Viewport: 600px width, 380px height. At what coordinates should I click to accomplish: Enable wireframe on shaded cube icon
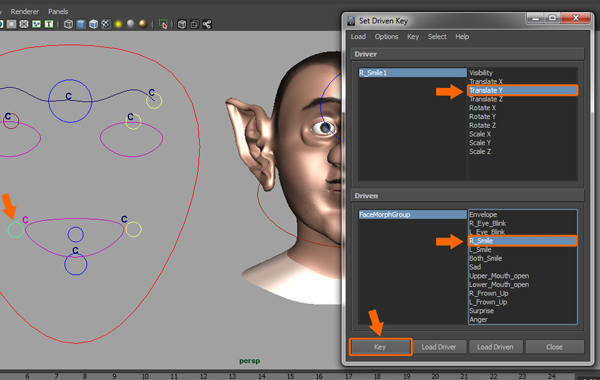coord(93,24)
